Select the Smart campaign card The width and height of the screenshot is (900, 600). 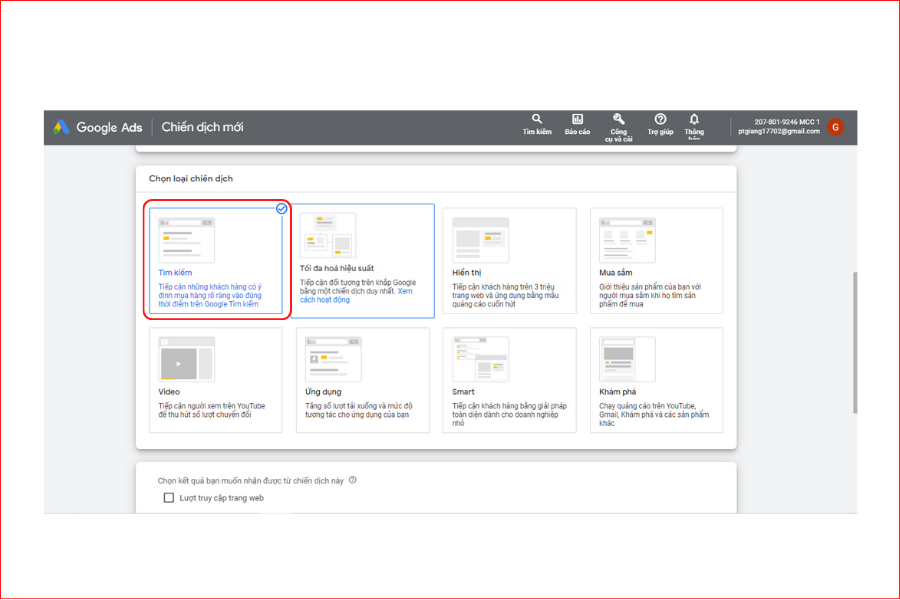point(509,380)
